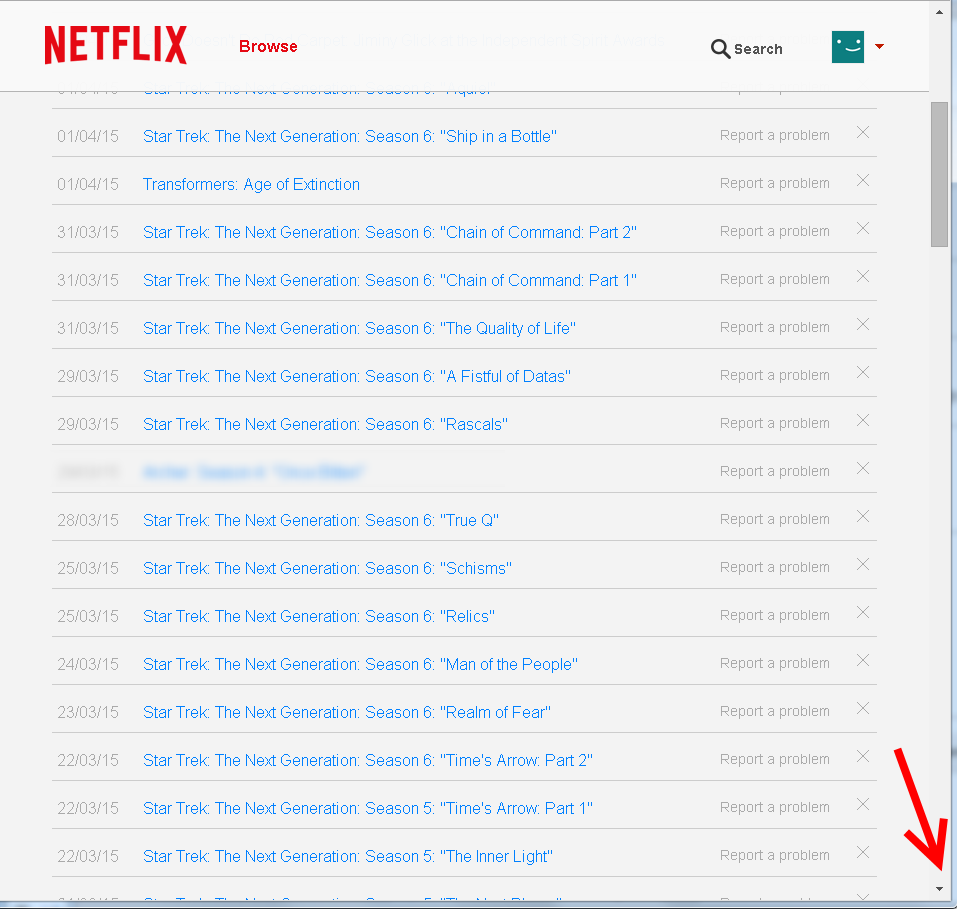Remove "A Fistful of Datas" entry
957x909 pixels.
862,372
